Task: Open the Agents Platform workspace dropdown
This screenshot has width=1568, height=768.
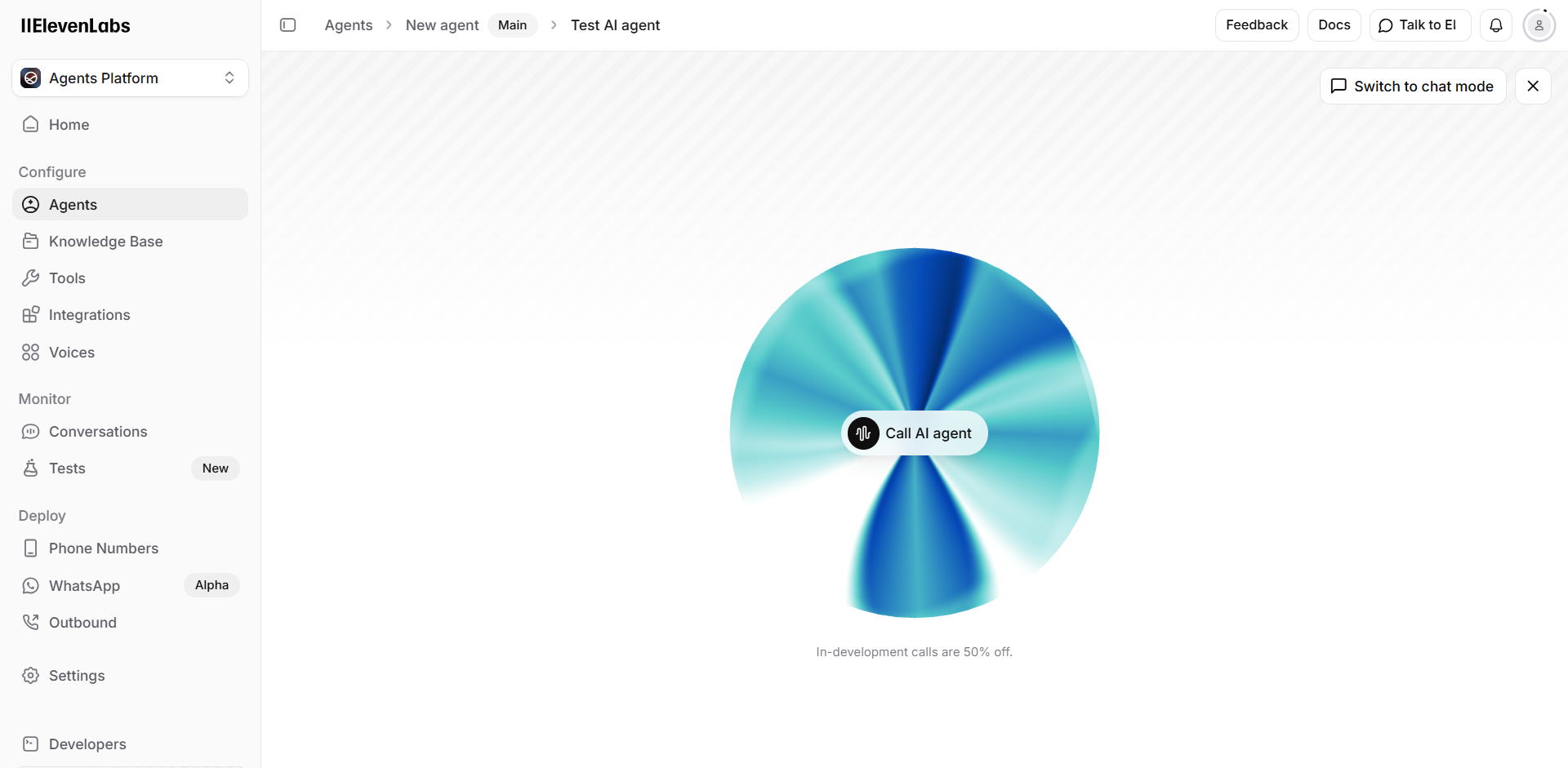Action: pos(130,78)
